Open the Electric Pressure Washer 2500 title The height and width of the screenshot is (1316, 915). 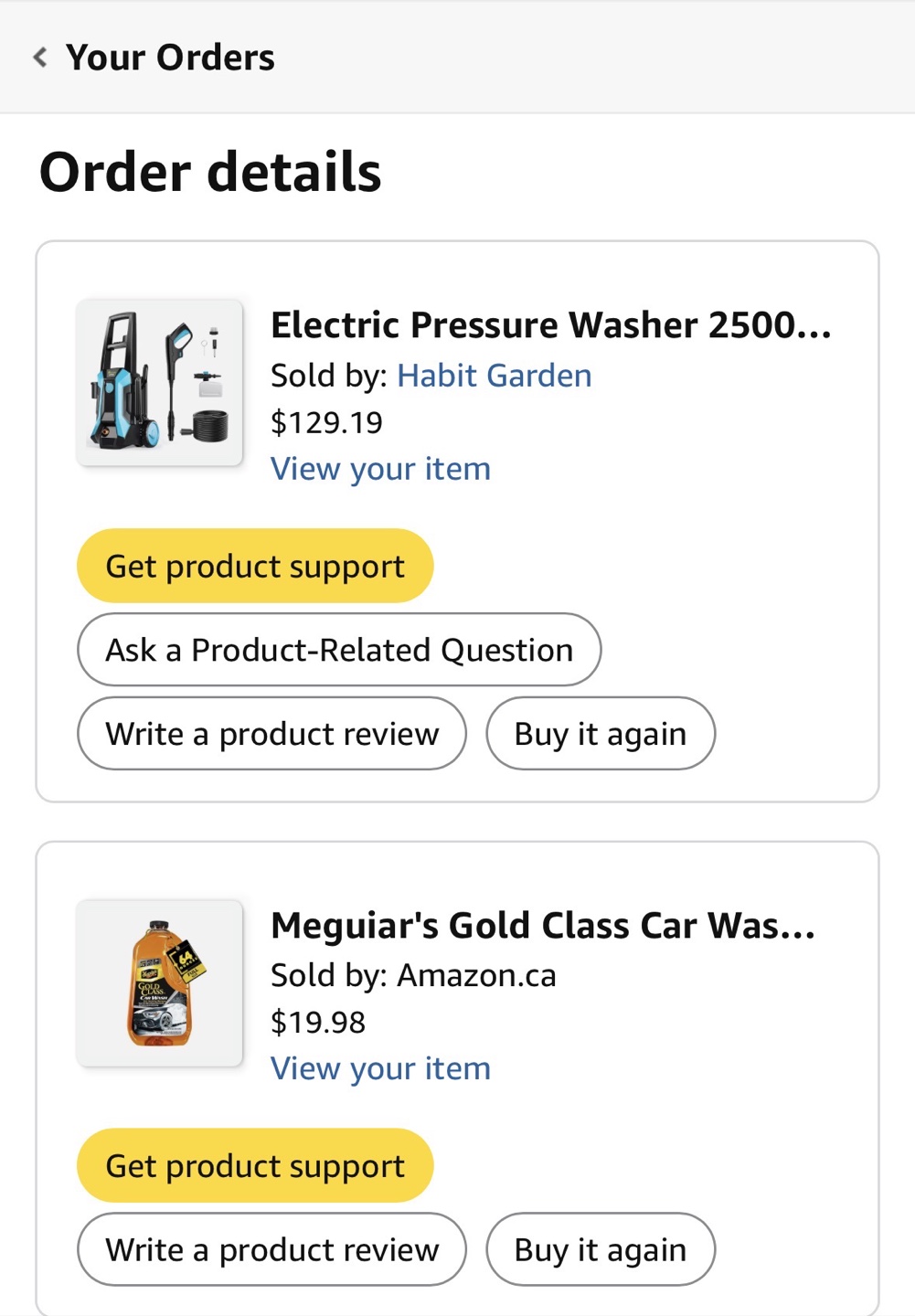[x=551, y=325]
